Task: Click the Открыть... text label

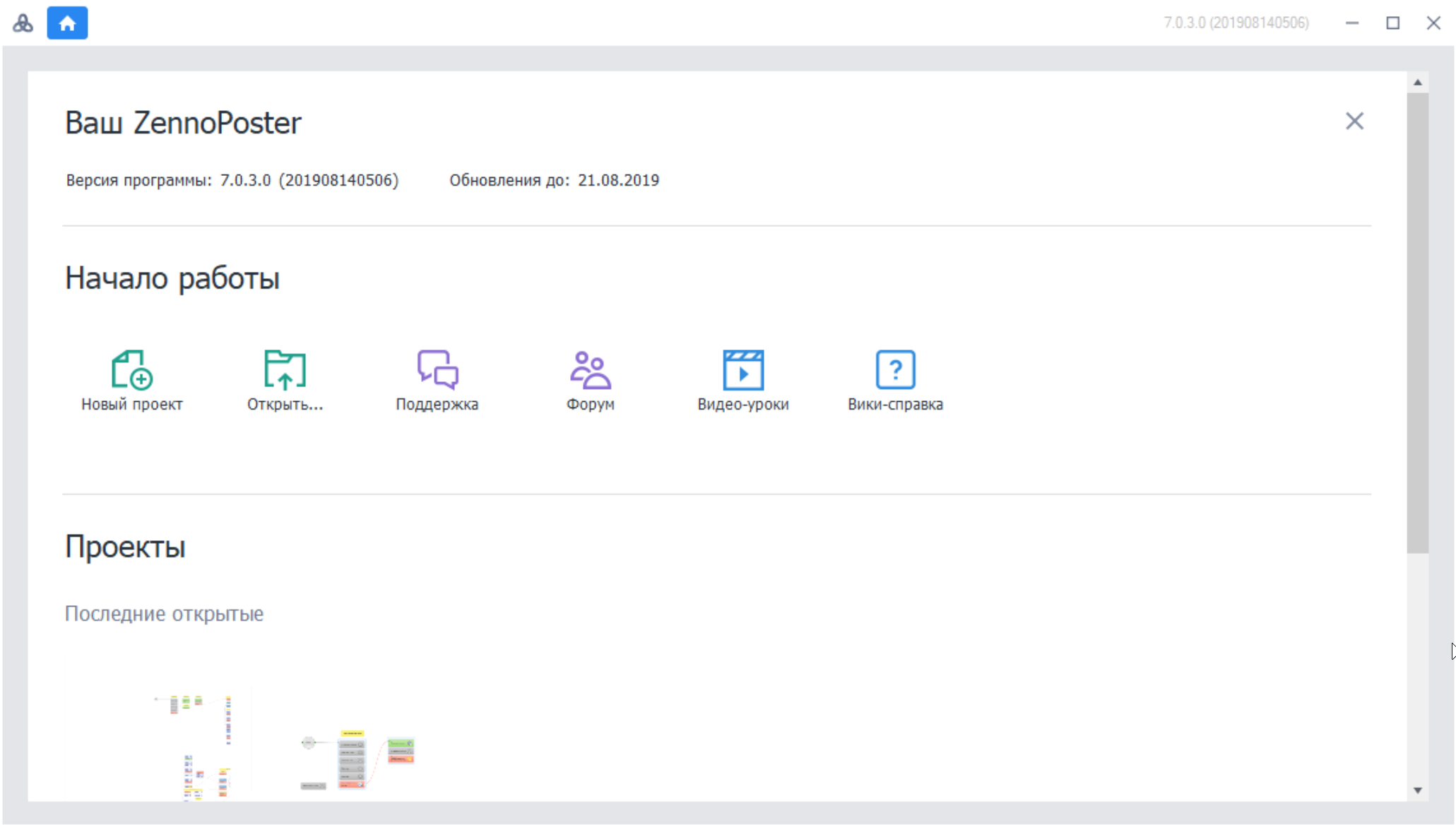Action: 285,405
